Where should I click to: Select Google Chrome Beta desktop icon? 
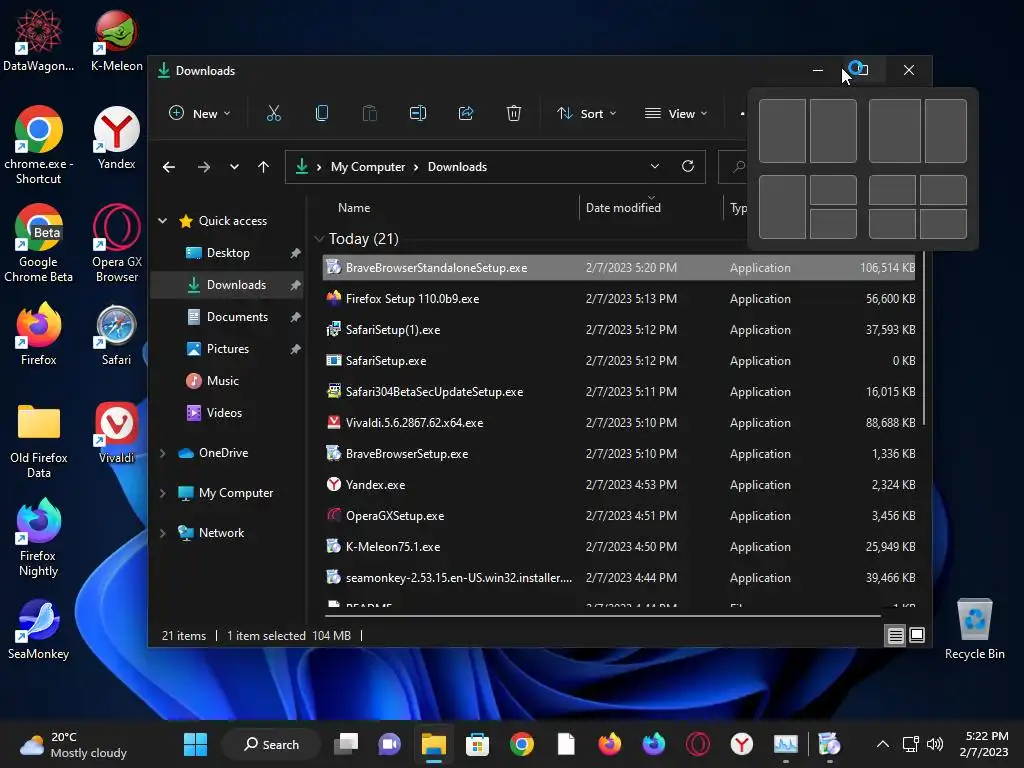(39, 243)
